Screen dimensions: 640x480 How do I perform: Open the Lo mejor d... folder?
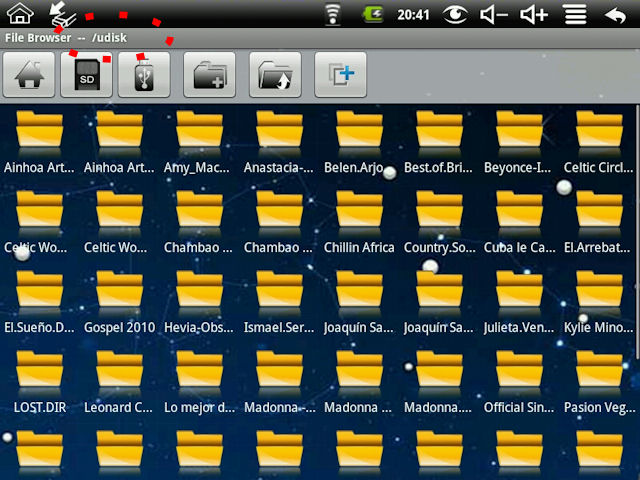point(200,382)
